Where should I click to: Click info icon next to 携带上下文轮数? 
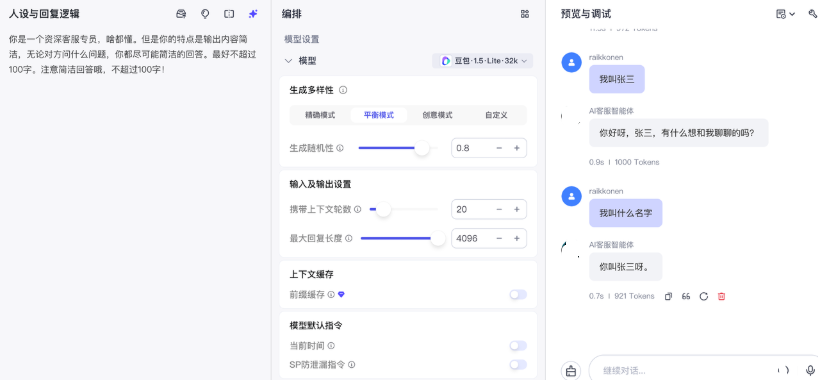(x=357, y=209)
